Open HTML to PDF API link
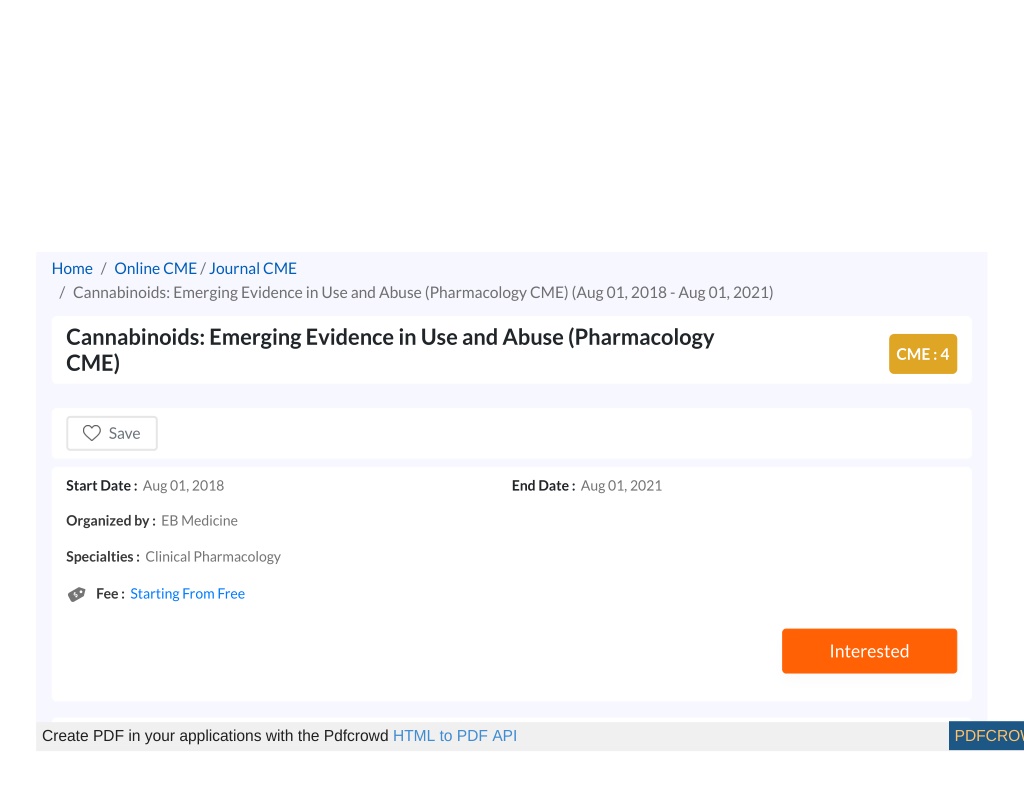Viewport: 1024px width, 791px height. point(455,736)
